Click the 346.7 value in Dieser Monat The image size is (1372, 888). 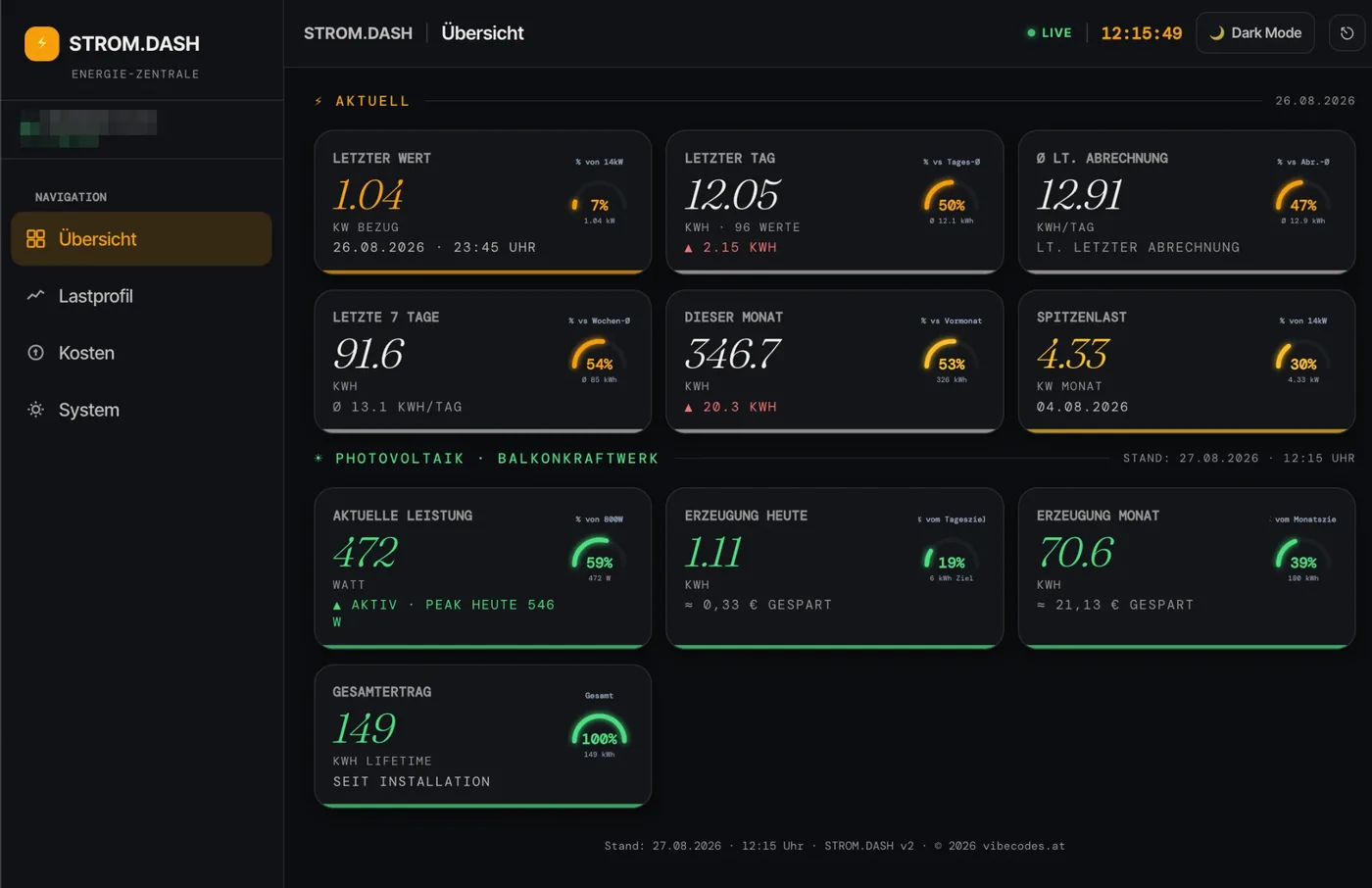tap(733, 354)
